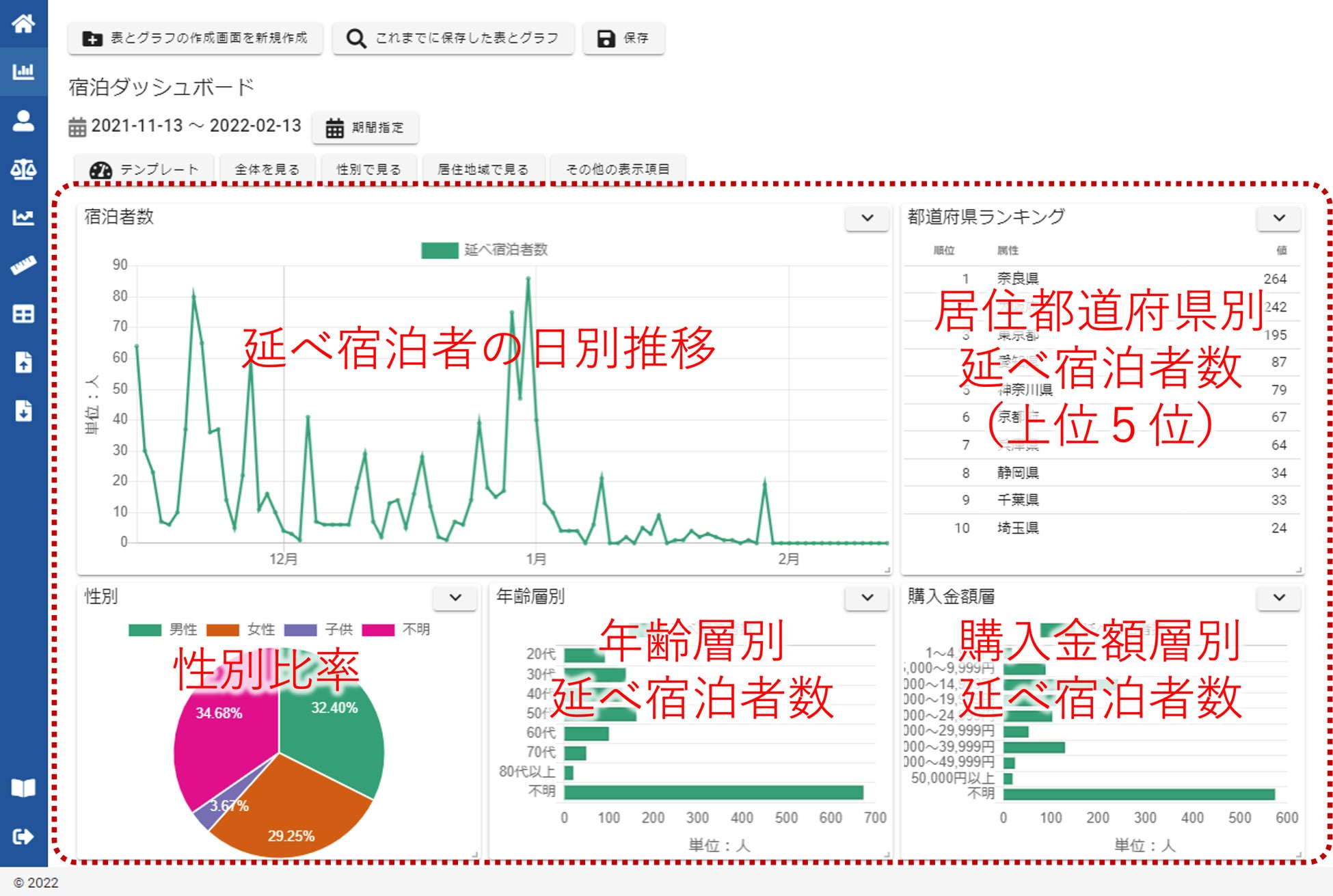
Task: Click the ruler sidebar icon
Action: coord(23,266)
